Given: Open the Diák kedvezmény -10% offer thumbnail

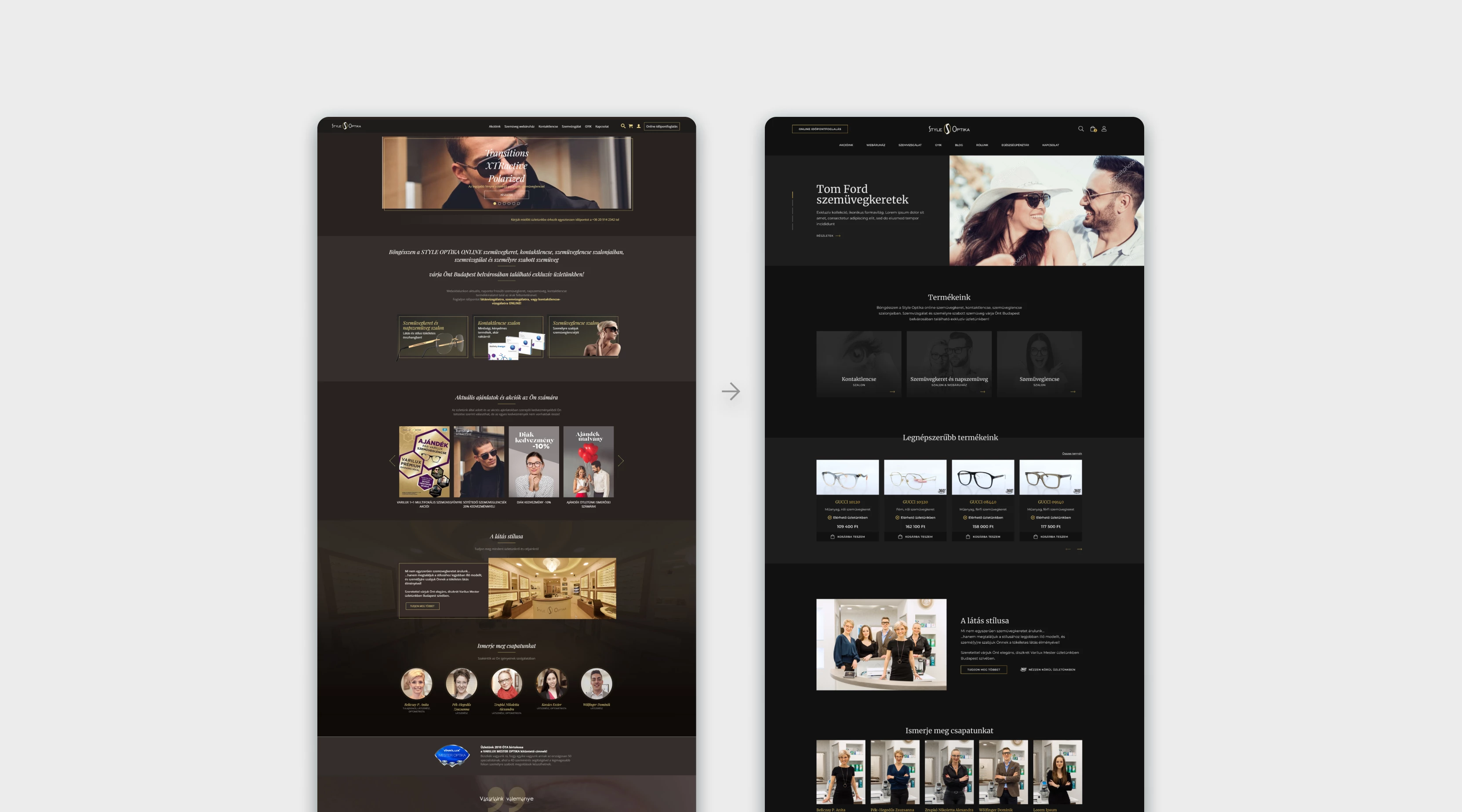Looking at the screenshot, I should [x=534, y=462].
